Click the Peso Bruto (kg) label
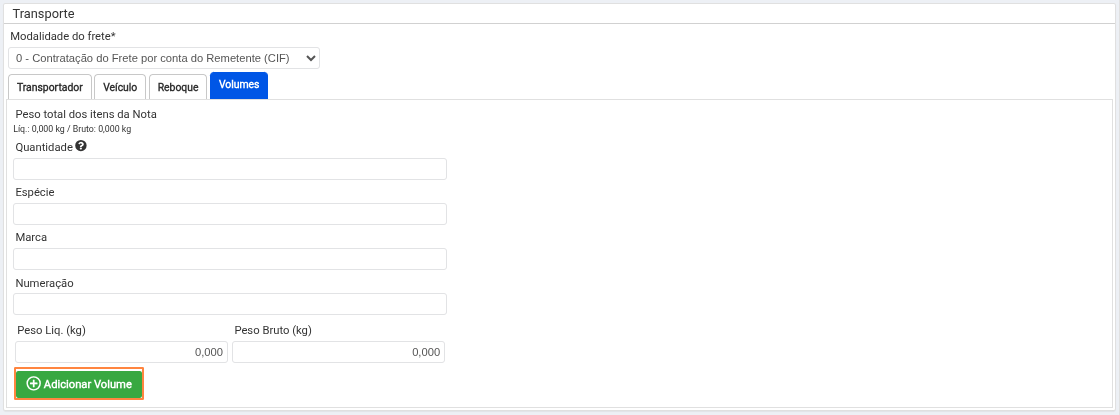This screenshot has height=415, width=1120. 273,330
